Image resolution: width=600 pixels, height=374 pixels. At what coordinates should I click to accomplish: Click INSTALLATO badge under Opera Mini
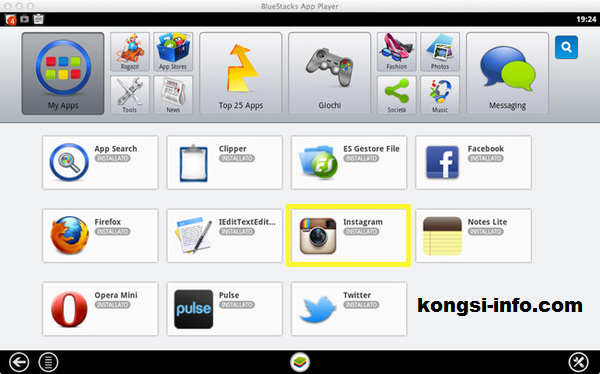pos(112,305)
